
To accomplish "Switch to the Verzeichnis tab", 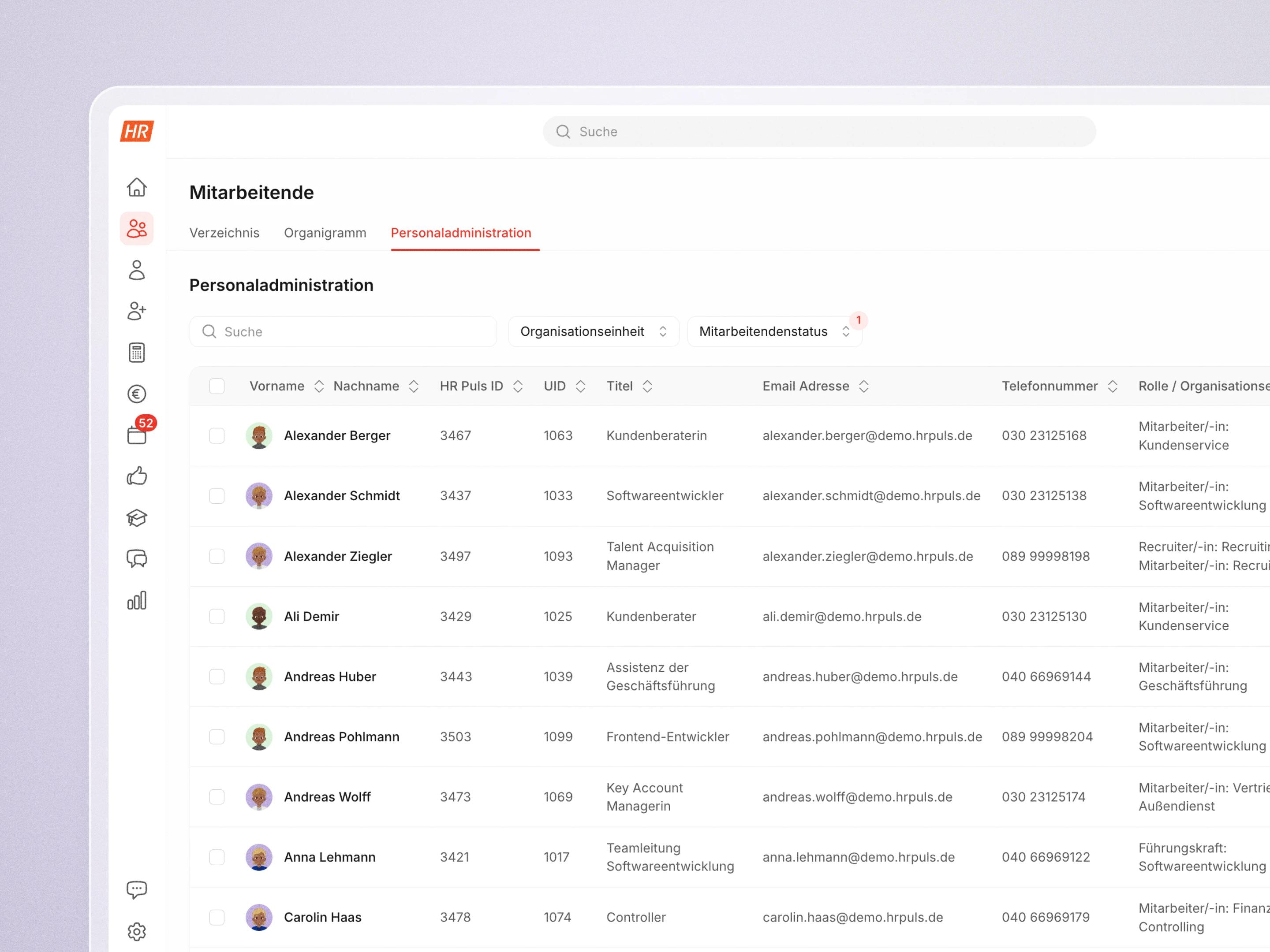I will pos(224,233).
